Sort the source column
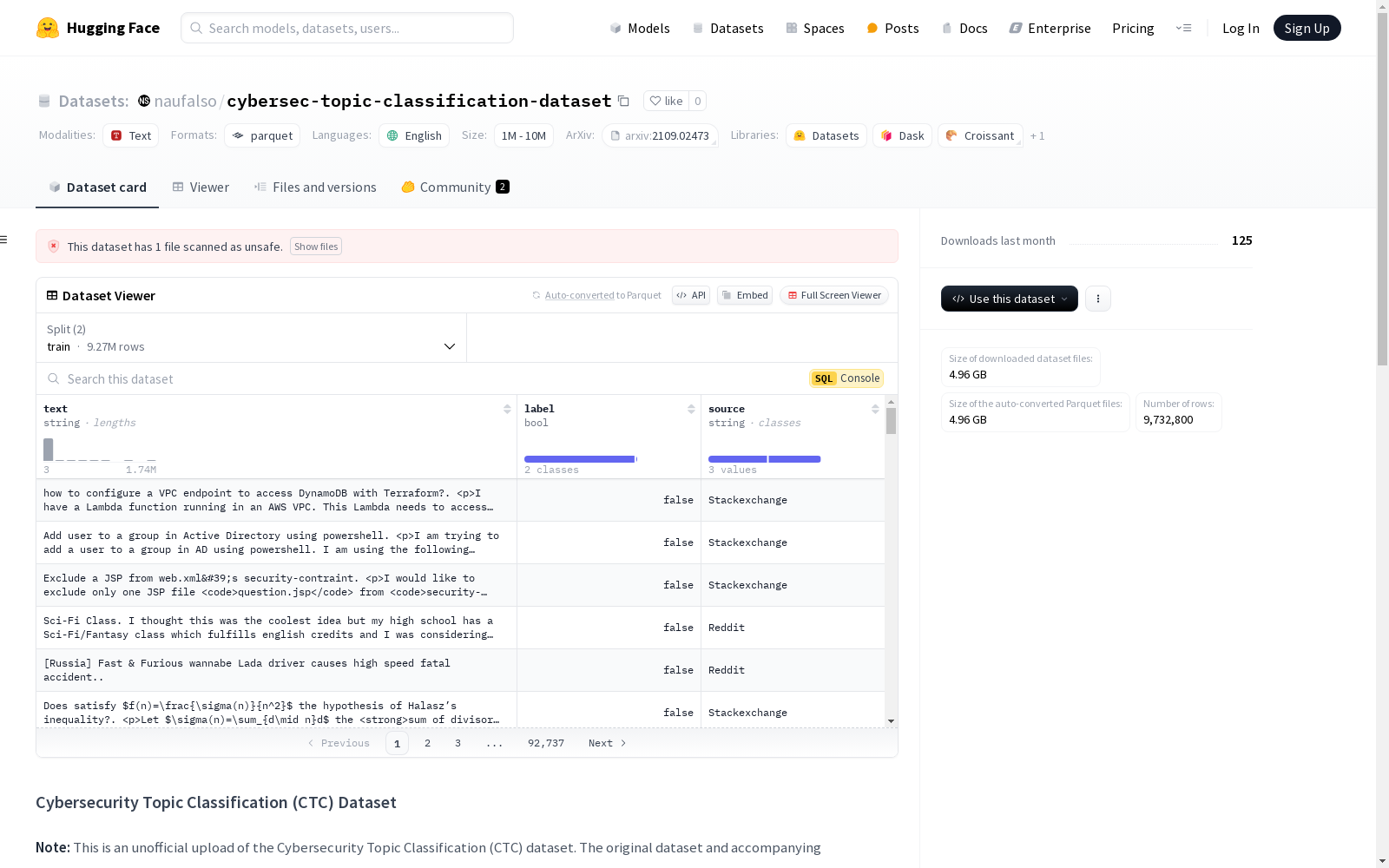This screenshot has width=1389, height=868. tap(875, 409)
